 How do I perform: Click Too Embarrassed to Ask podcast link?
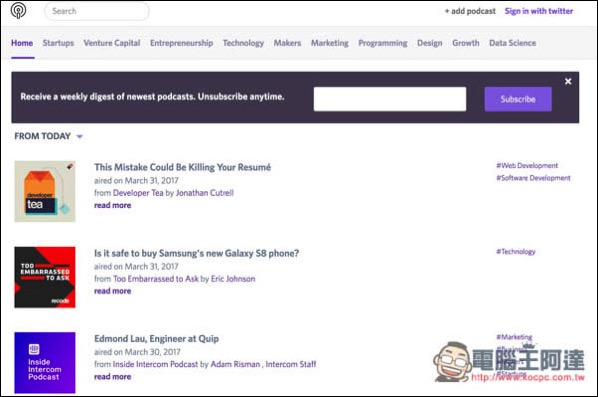tap(156, 279)
